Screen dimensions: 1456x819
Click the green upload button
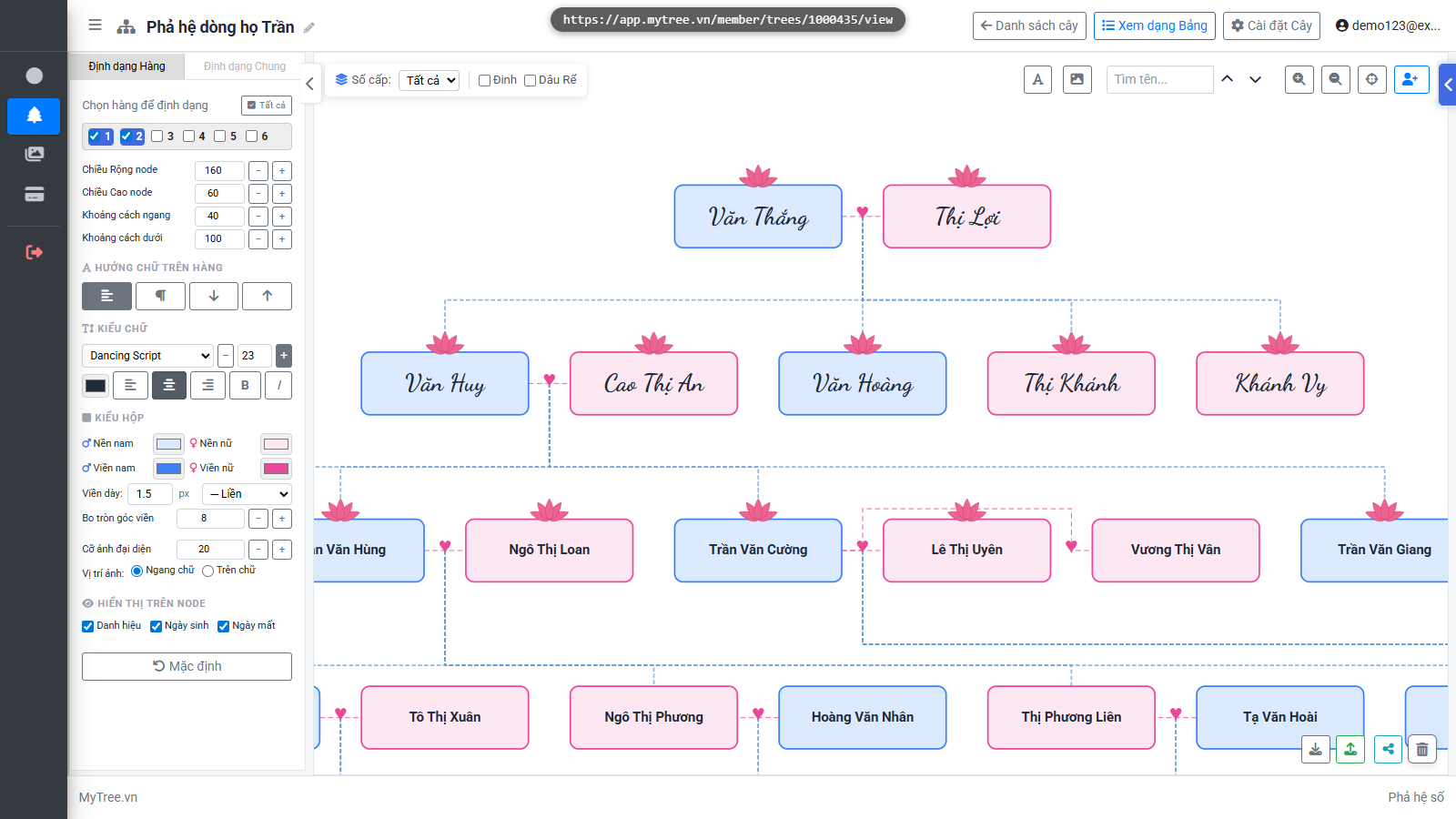click(1350, 749)
